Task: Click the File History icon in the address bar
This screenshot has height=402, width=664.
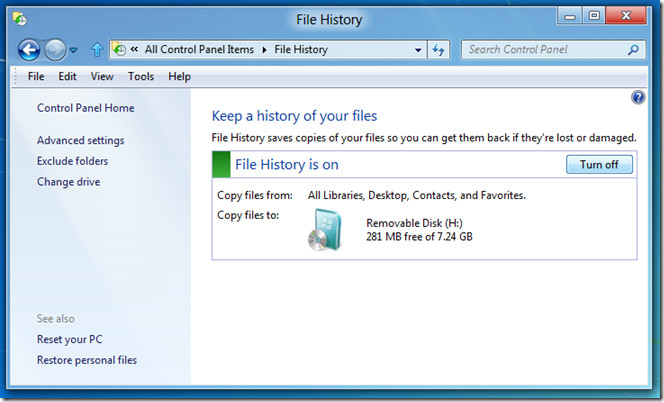Action: (119, 49)
